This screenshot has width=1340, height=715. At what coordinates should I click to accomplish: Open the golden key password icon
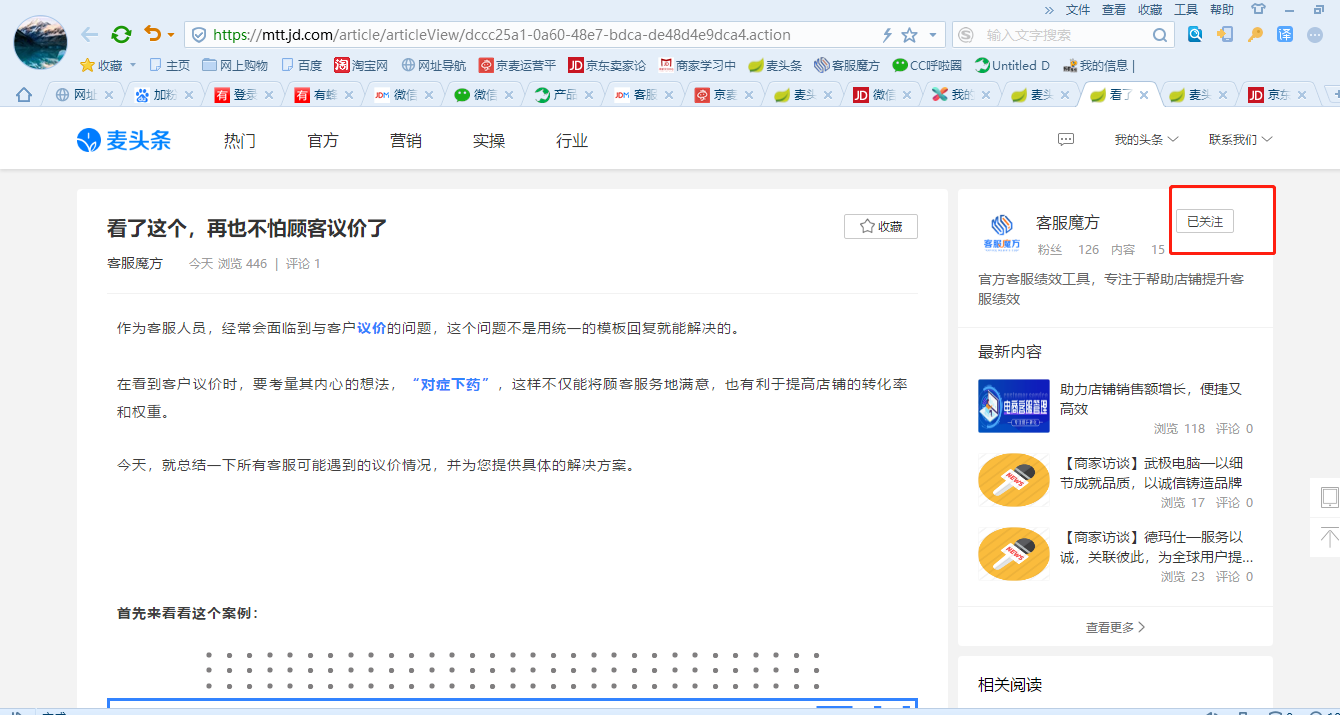[1255, 34]
